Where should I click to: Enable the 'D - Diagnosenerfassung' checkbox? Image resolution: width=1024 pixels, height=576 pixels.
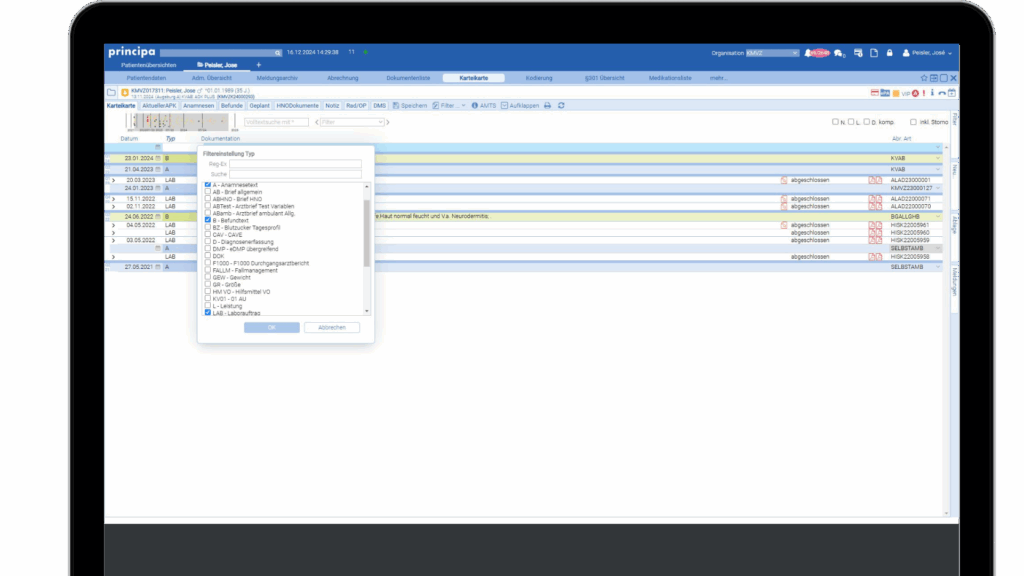(208, 241)
